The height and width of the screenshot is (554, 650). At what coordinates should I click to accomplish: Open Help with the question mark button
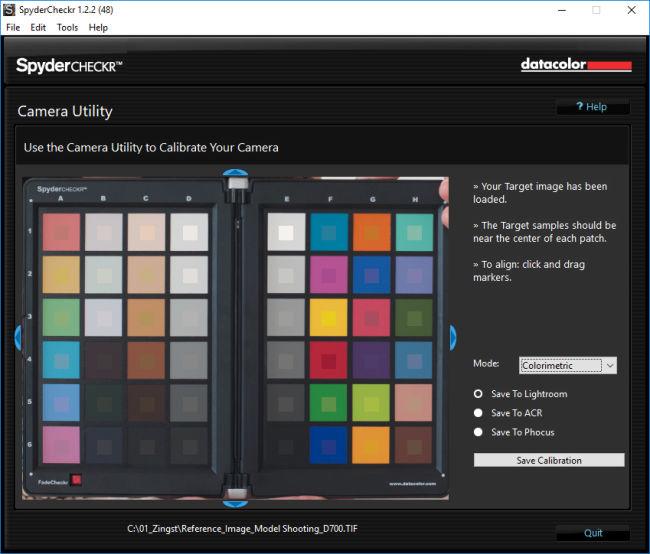tap(592, 107)
